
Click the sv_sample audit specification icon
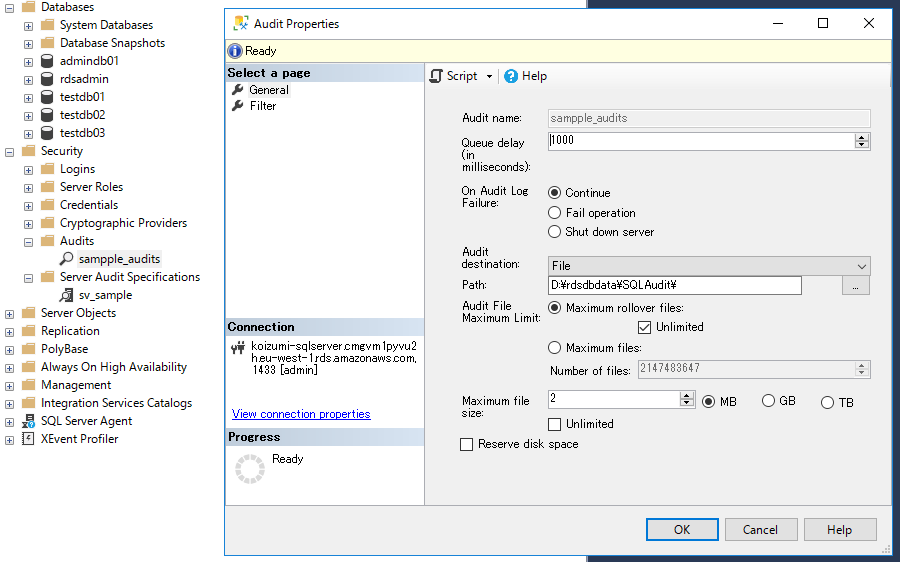[67, 295]
